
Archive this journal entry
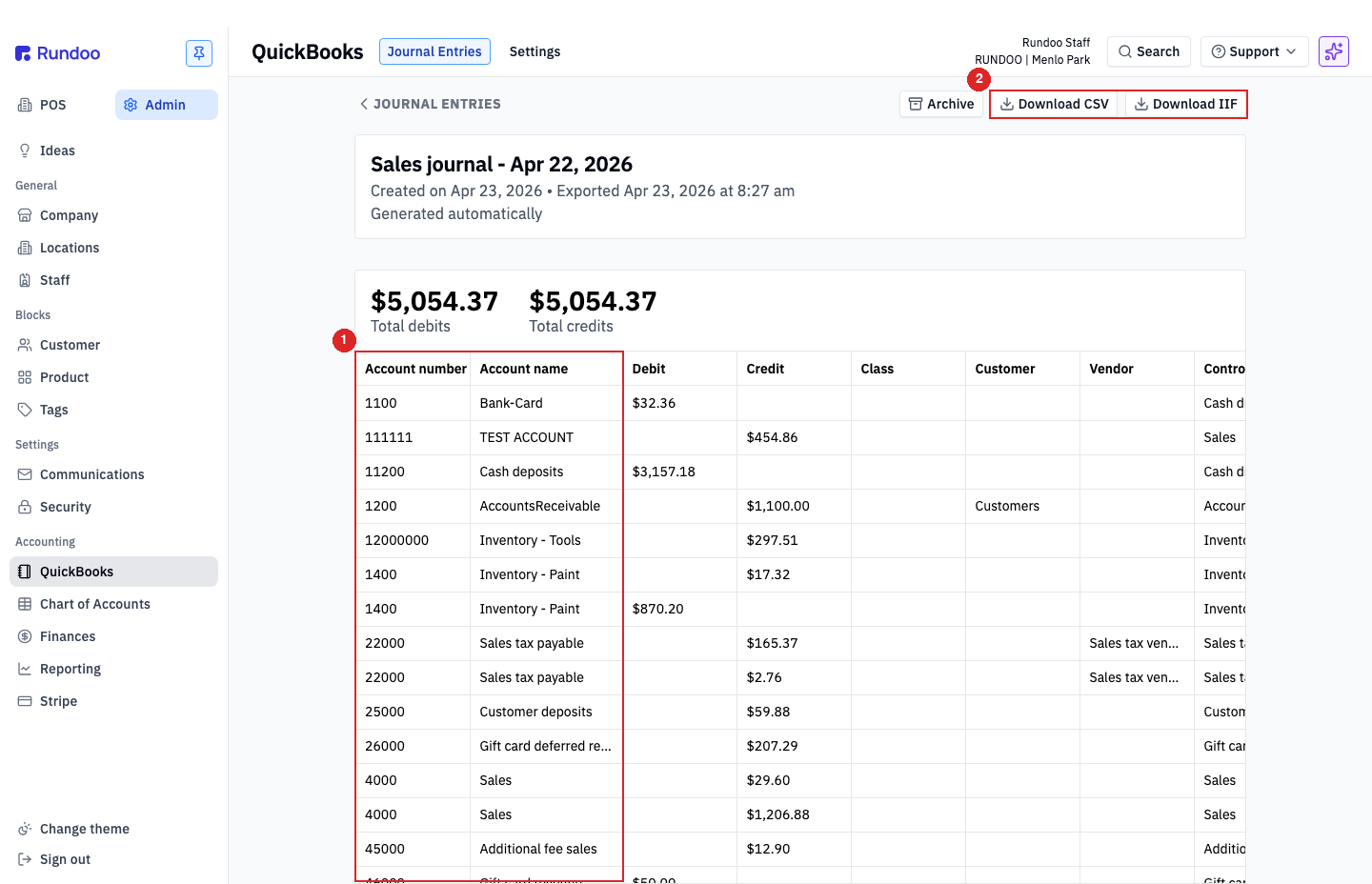click(x=941, y=104)
